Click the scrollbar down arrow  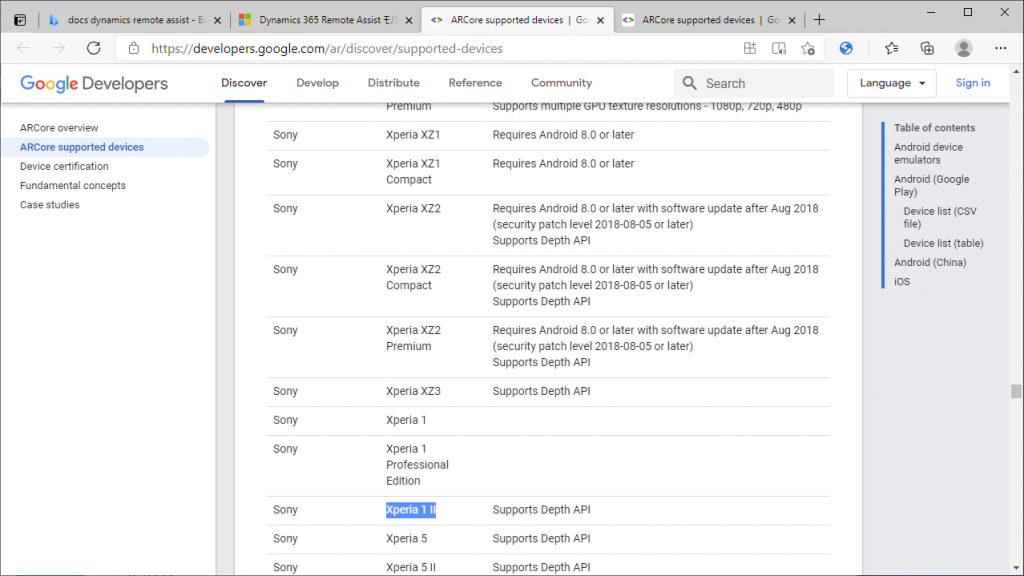point(1016,569)
